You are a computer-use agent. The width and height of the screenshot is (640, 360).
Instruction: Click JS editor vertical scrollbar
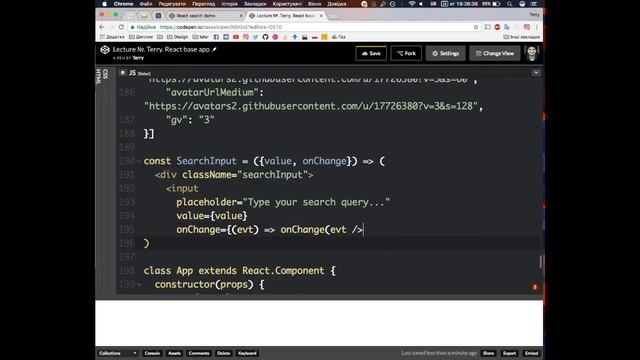(541, 262)
